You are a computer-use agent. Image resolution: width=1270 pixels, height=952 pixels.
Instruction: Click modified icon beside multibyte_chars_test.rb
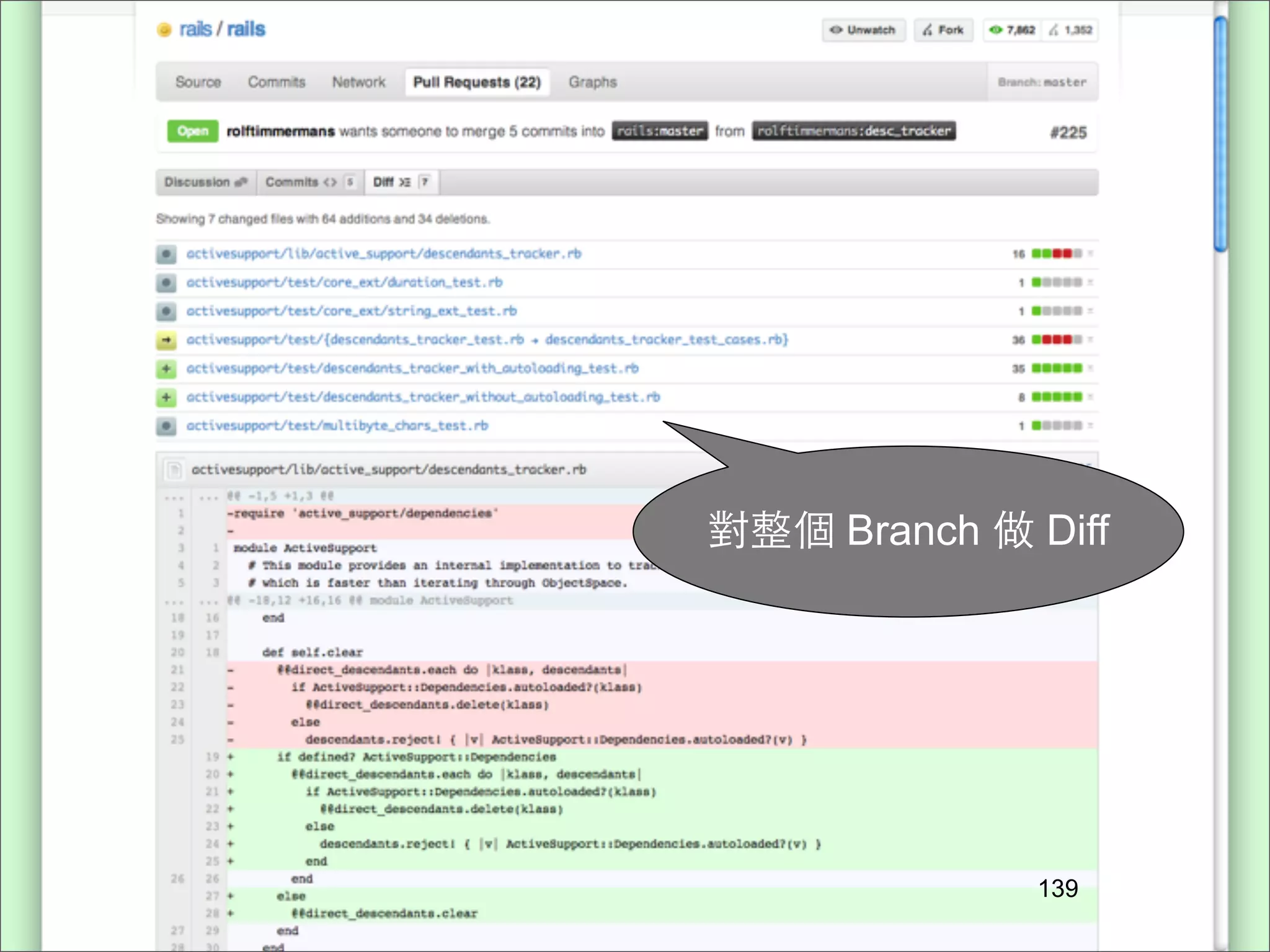[166, 426]
